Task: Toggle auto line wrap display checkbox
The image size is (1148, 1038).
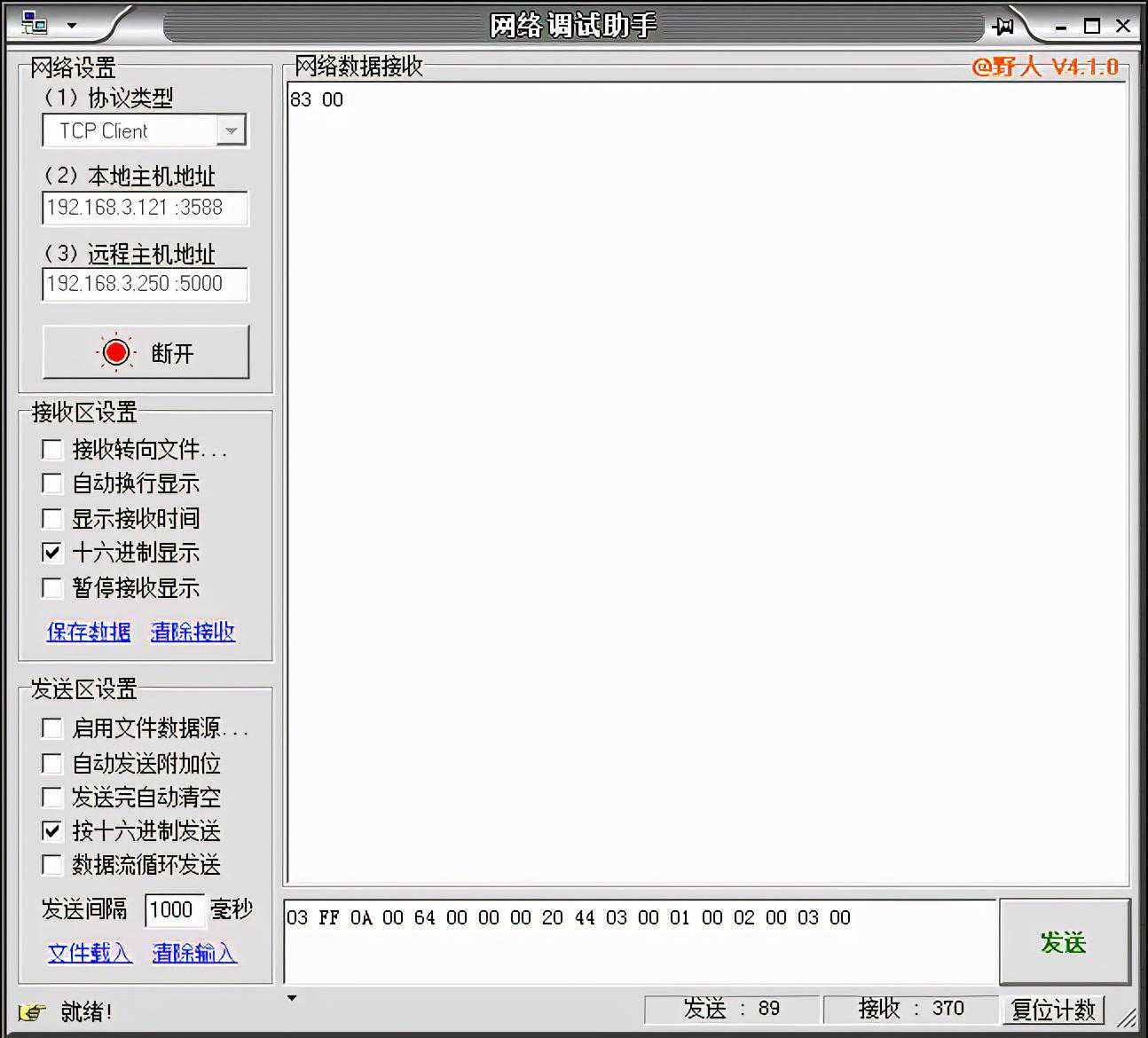Action: coord(52,484)
